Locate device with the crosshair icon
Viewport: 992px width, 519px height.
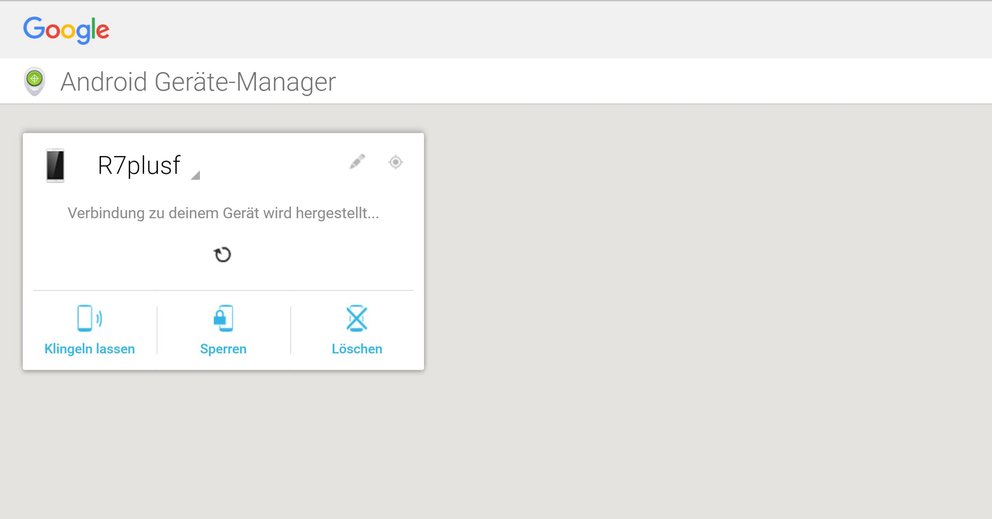coord(395,162)
